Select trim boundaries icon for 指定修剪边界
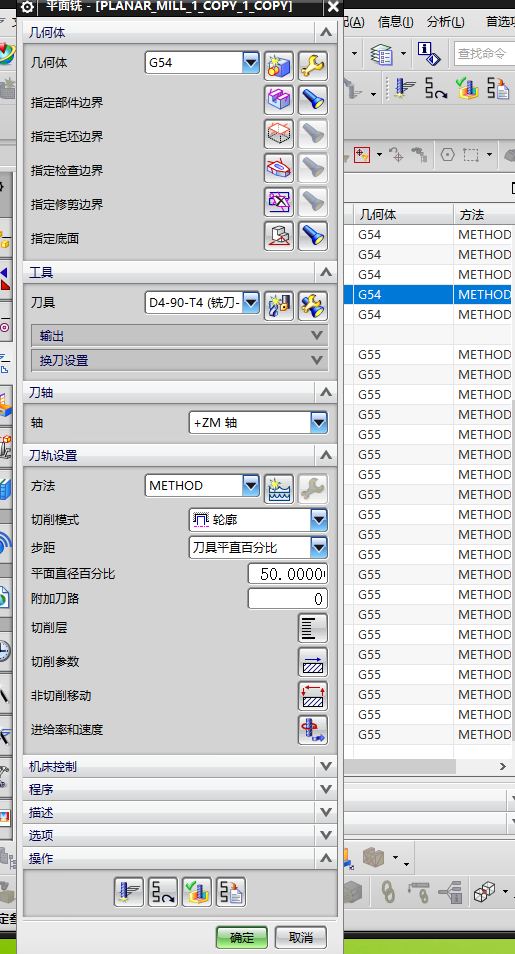Image resolution: width=515 pixels, height=954 pixels. [x=279, y=202]
